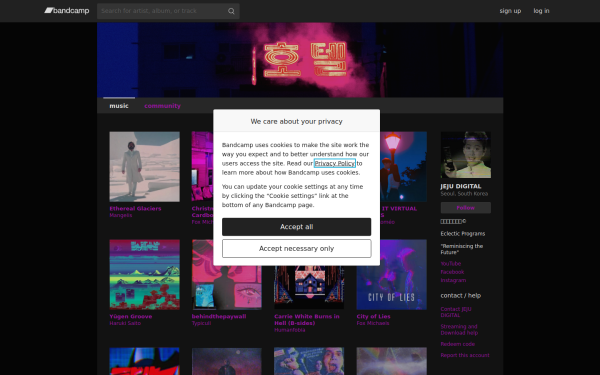Open the Instagram link in sidebar
600x375 pixels.
(453, 280)
